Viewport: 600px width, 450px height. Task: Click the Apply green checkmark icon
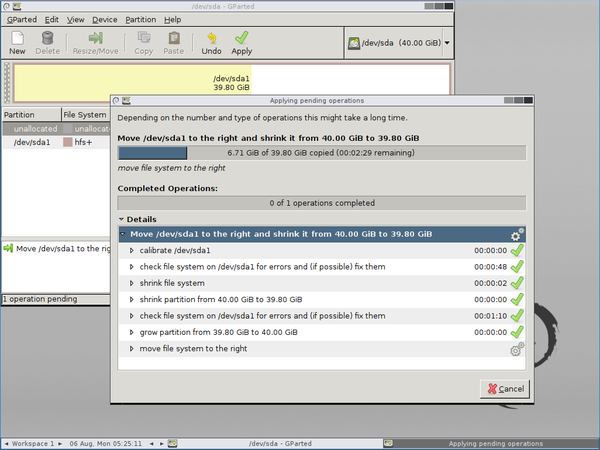(x=241, y=38)
